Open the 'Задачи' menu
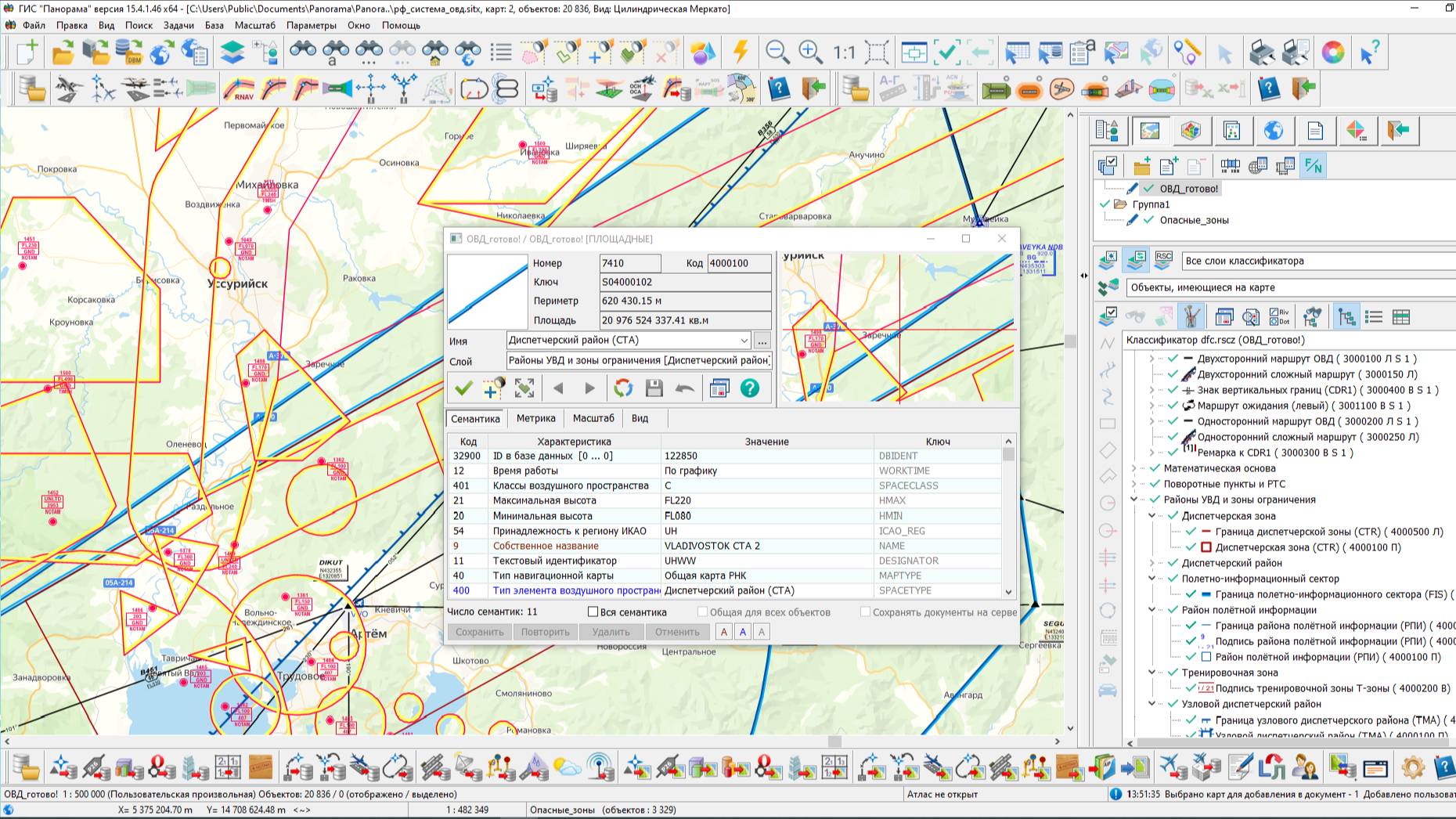The width and height of the screenshot is (1456, 819). [178, 25]
